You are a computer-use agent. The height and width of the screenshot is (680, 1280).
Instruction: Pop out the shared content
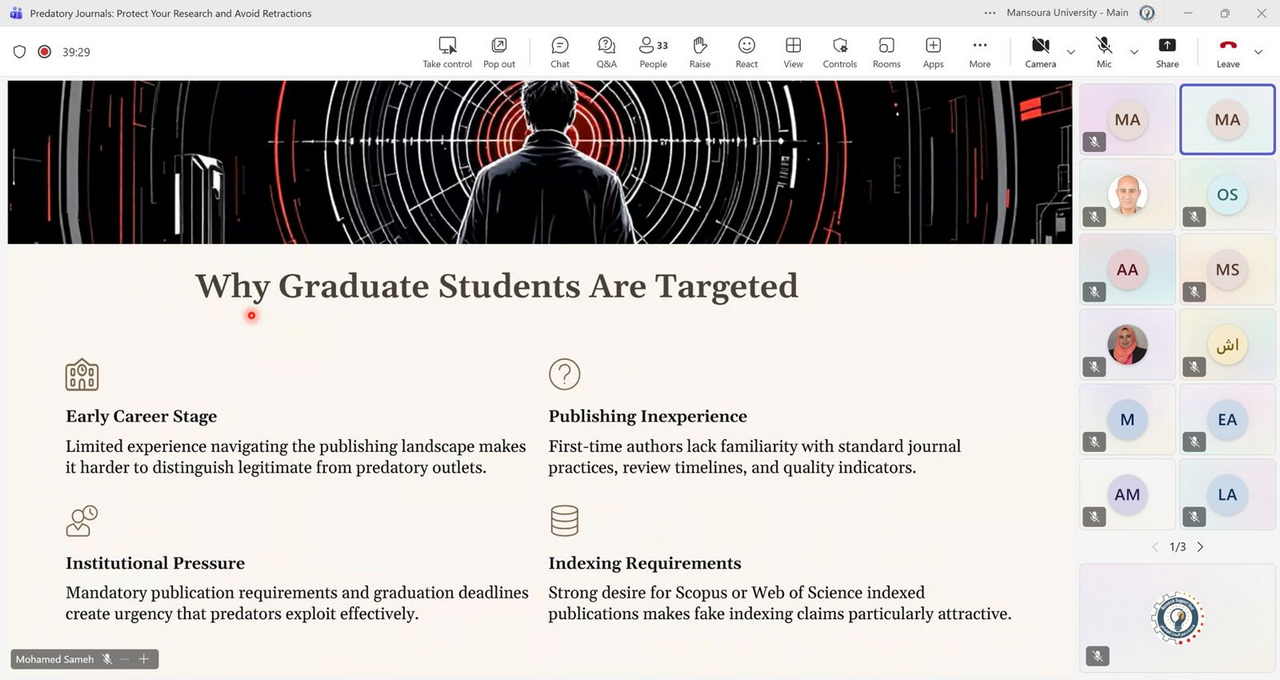pos(499,51)
